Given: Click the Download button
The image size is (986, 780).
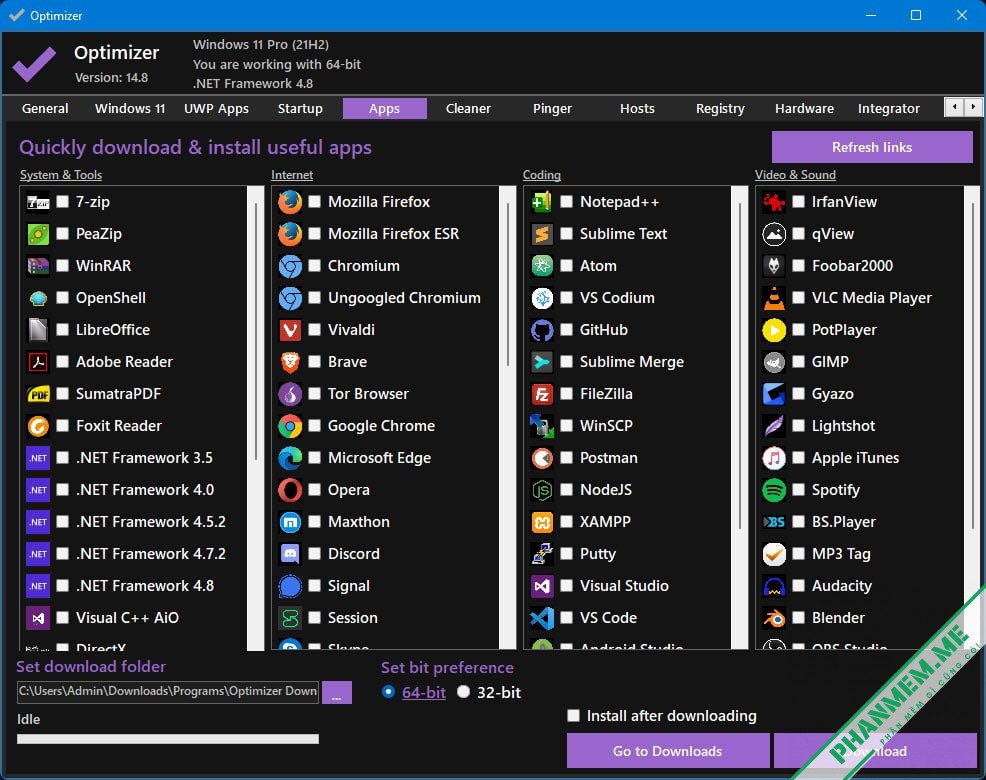Looking at the screenshot, I should pyautogui.click(x=875, y=751).
